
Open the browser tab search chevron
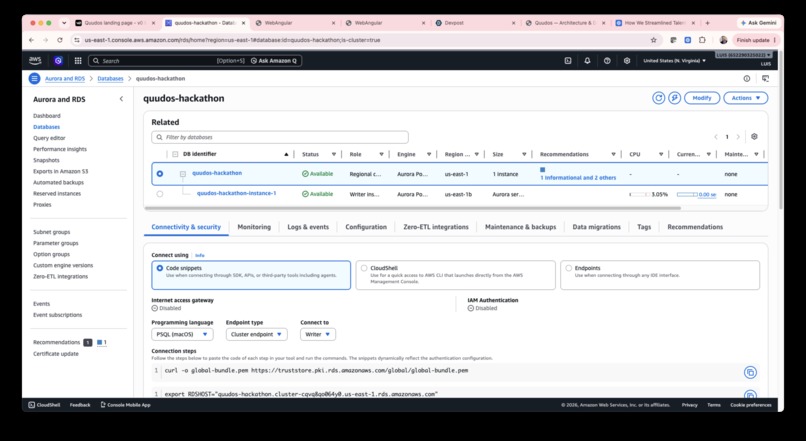click(x=64, y=23)
